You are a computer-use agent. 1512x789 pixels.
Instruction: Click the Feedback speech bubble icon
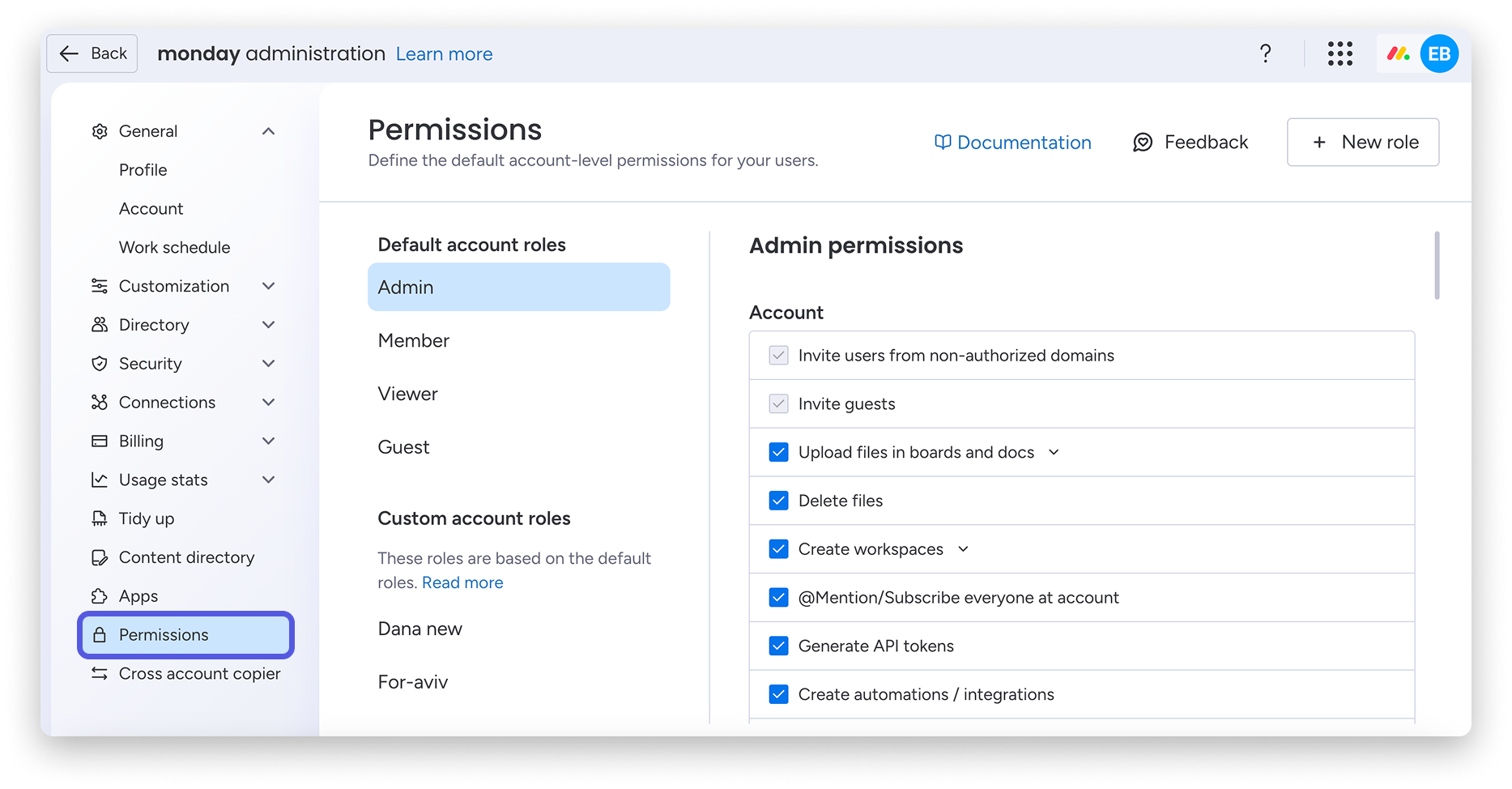click(x=1143, y=143)
